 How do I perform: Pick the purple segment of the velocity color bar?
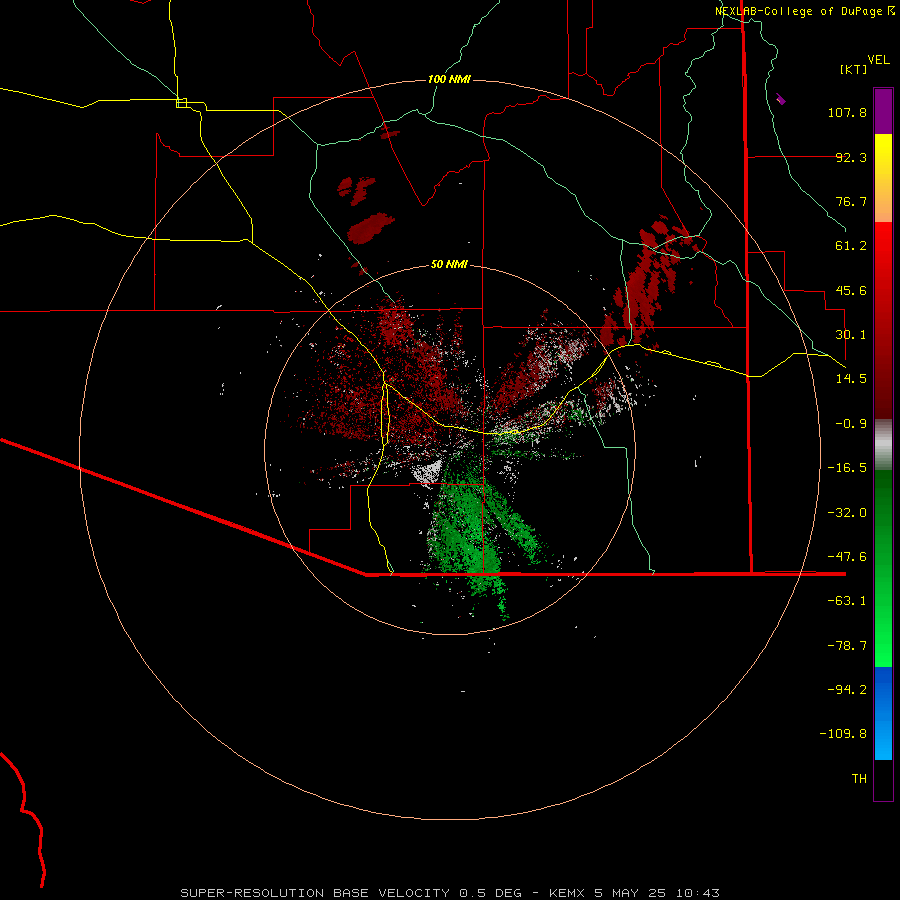tap(883, 112)
